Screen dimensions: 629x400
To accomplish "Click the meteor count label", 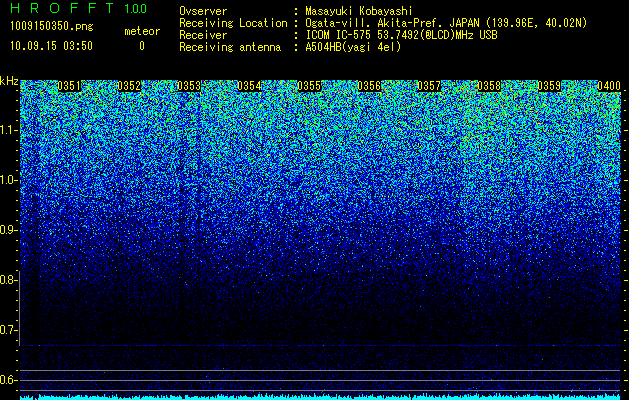I will [142, 31].
